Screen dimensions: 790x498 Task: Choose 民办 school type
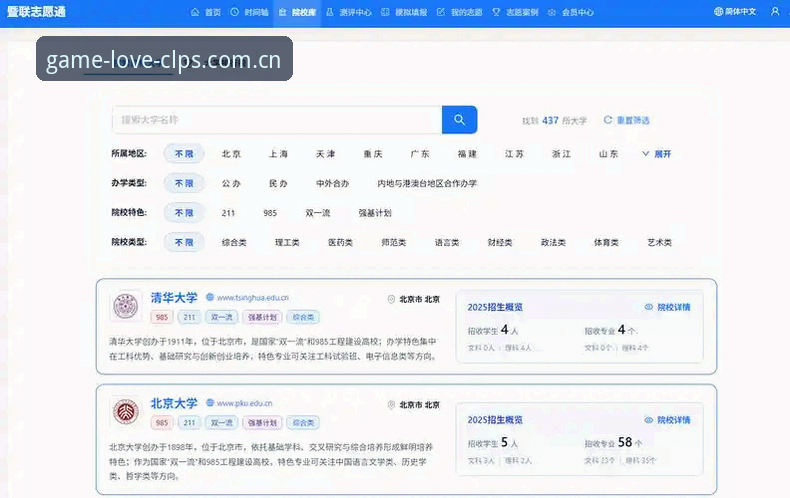278,183
